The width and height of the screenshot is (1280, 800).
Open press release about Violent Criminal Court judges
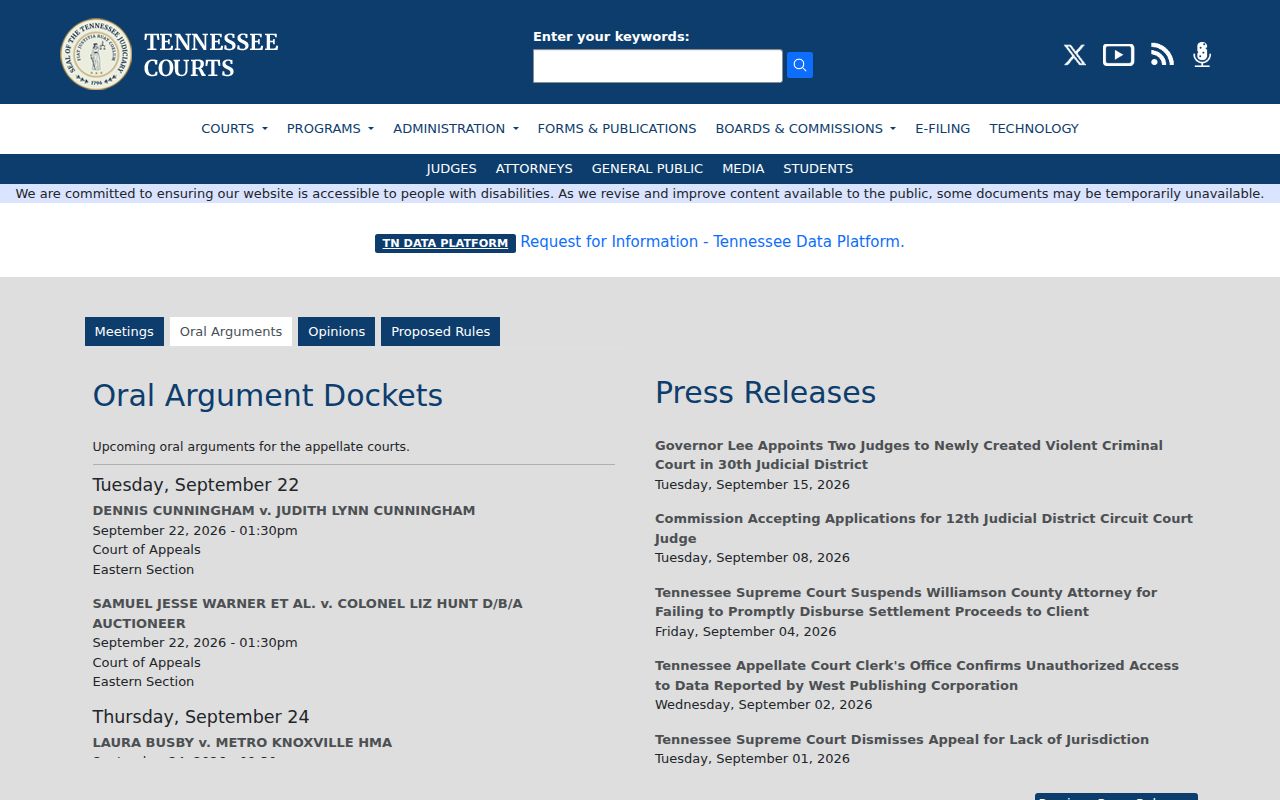pyautogui.click(x=909, y=455)
